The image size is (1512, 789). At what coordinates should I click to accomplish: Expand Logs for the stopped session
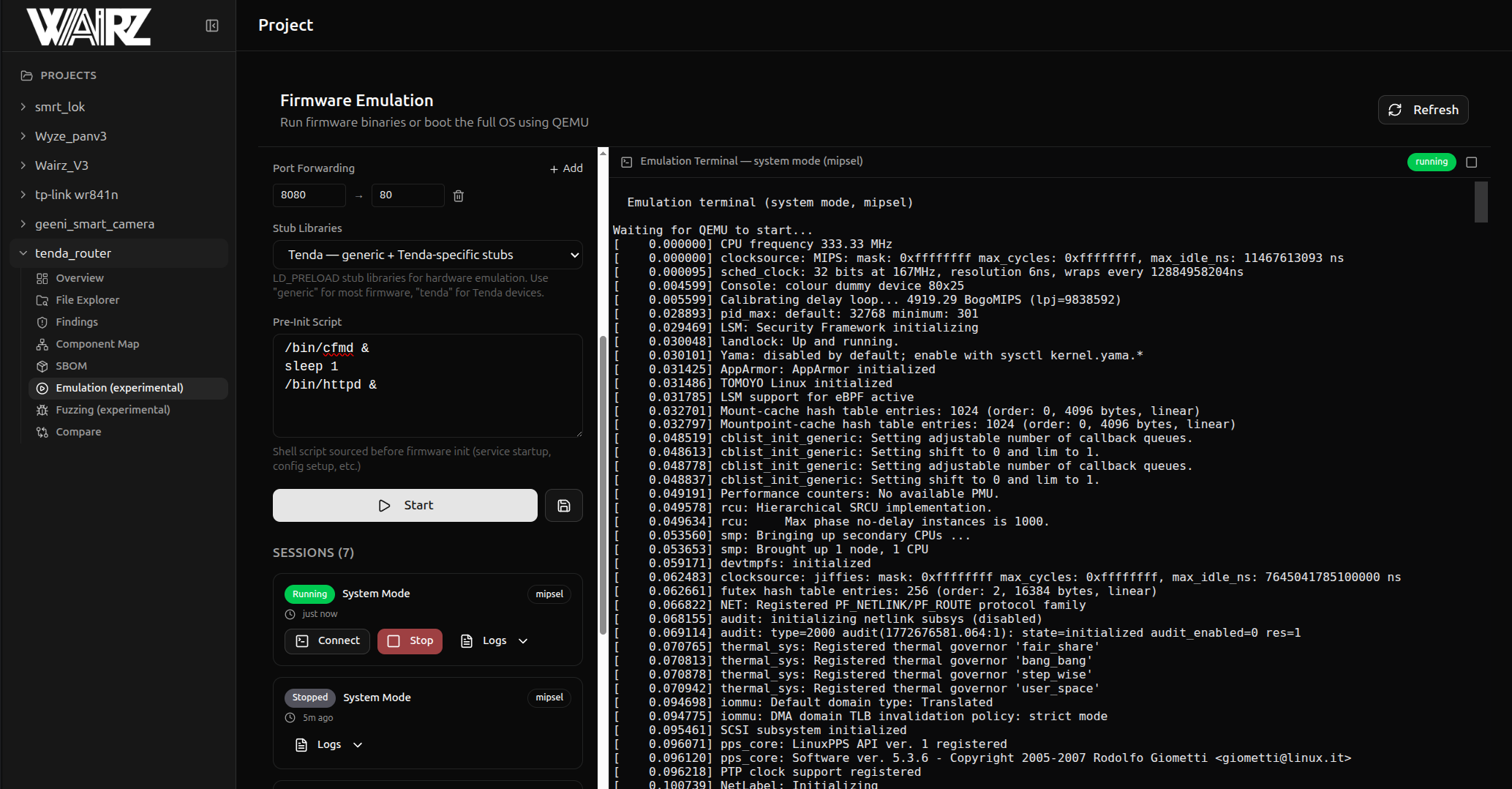[x=329, y=745]
